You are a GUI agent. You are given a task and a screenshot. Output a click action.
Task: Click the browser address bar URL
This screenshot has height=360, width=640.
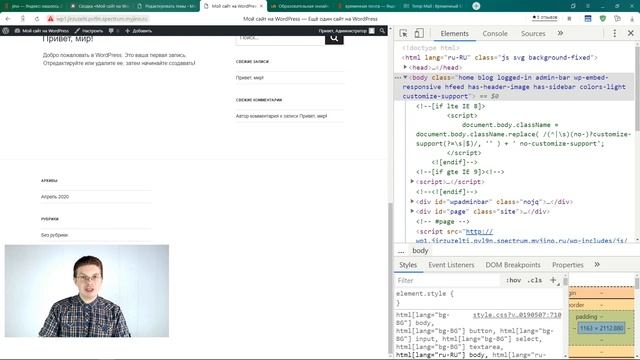(102, 19)
